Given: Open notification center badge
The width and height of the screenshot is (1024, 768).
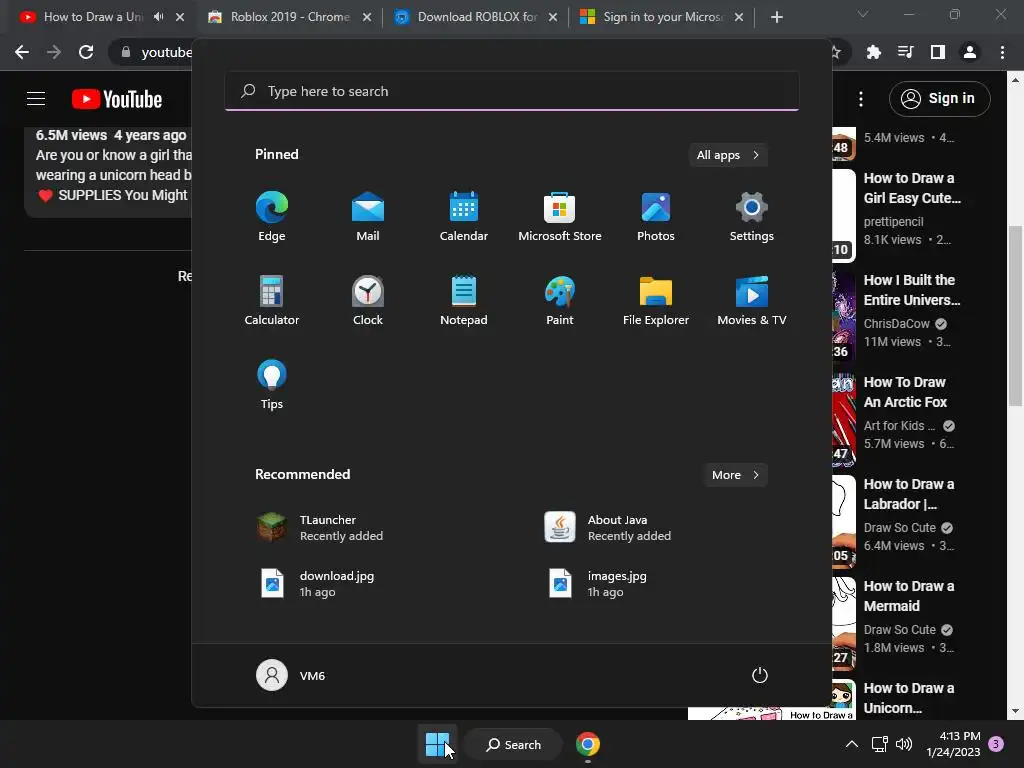Looking at the screenshot, I should tap(996, 744).
